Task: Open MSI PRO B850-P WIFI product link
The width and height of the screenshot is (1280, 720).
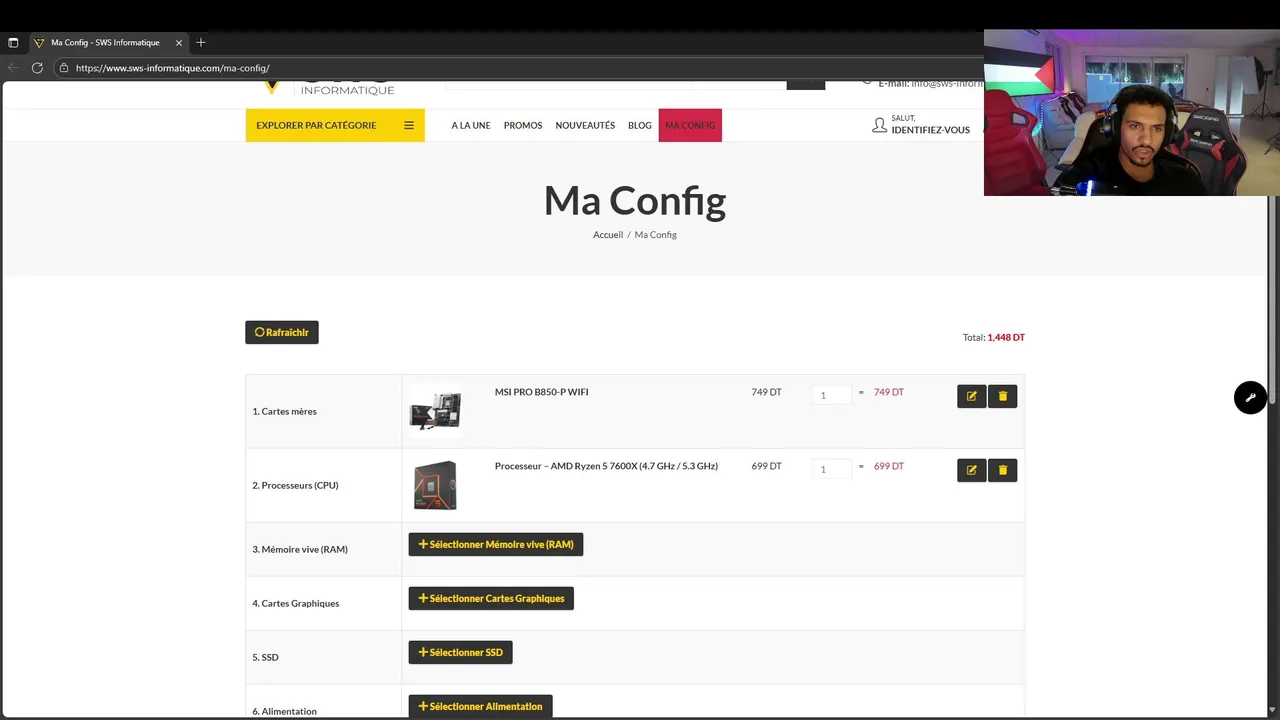Action: (541, 392)
